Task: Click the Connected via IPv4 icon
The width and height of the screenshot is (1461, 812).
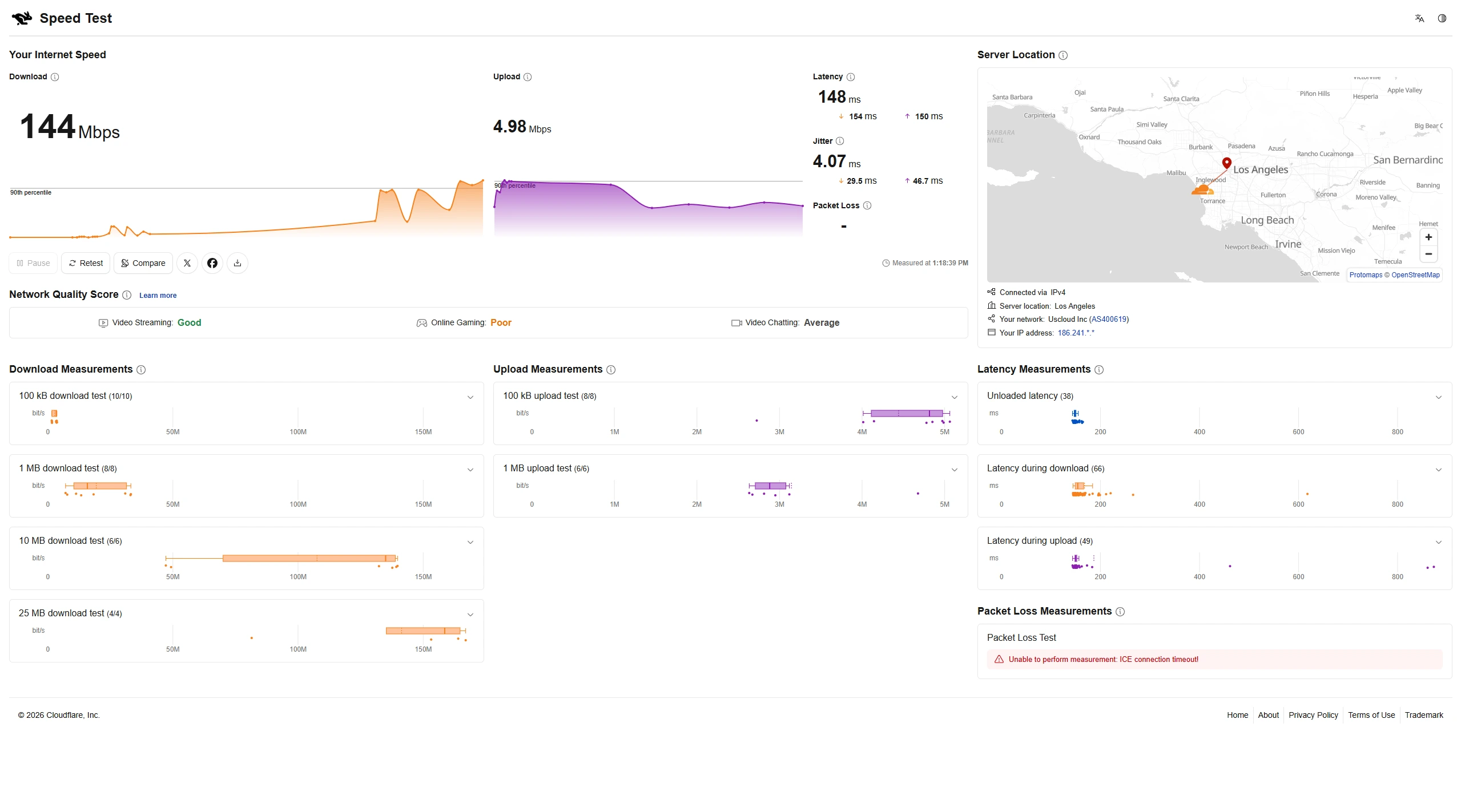Action: pyautogui.click(x=992, y=292)
